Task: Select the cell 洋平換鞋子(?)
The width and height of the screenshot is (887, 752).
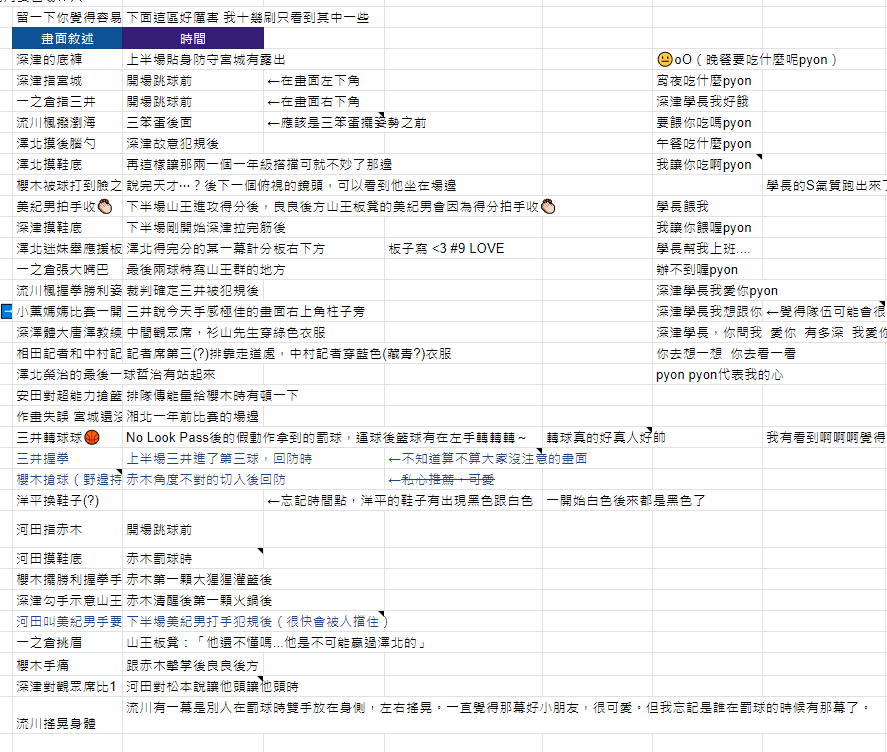Action: (67, 500)
